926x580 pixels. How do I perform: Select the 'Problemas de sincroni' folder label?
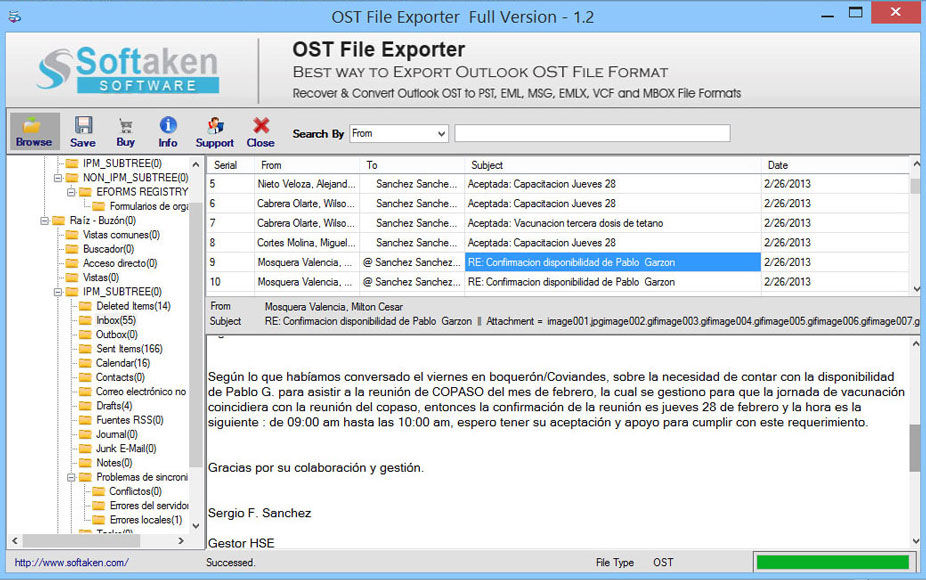[142, 477]
